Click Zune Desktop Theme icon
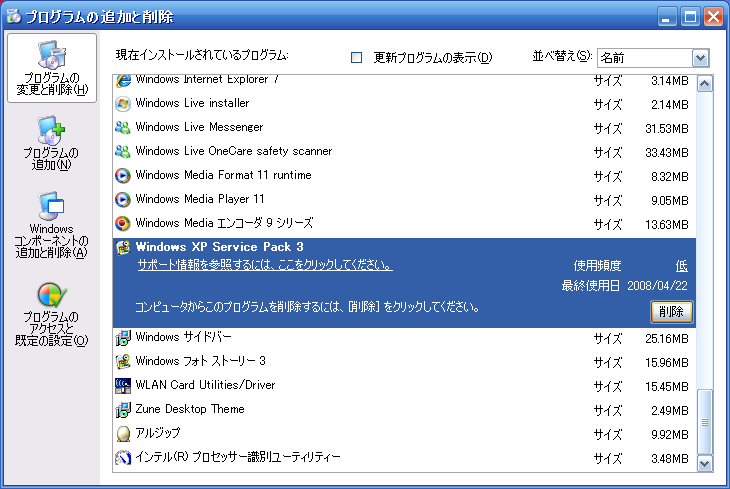730x489 pixels. 123,410
